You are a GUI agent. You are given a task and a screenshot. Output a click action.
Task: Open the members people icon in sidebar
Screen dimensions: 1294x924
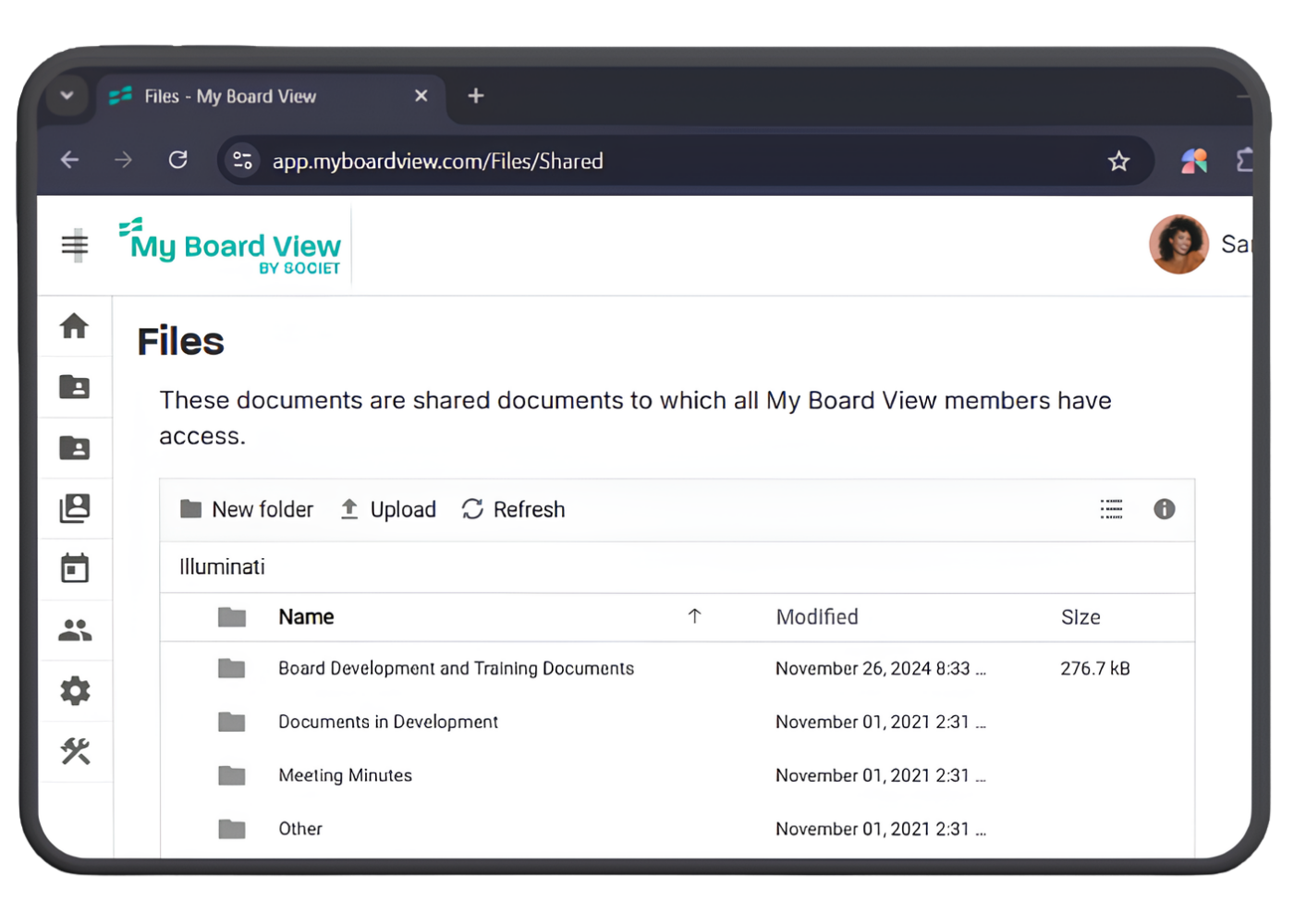click(75, 630)
